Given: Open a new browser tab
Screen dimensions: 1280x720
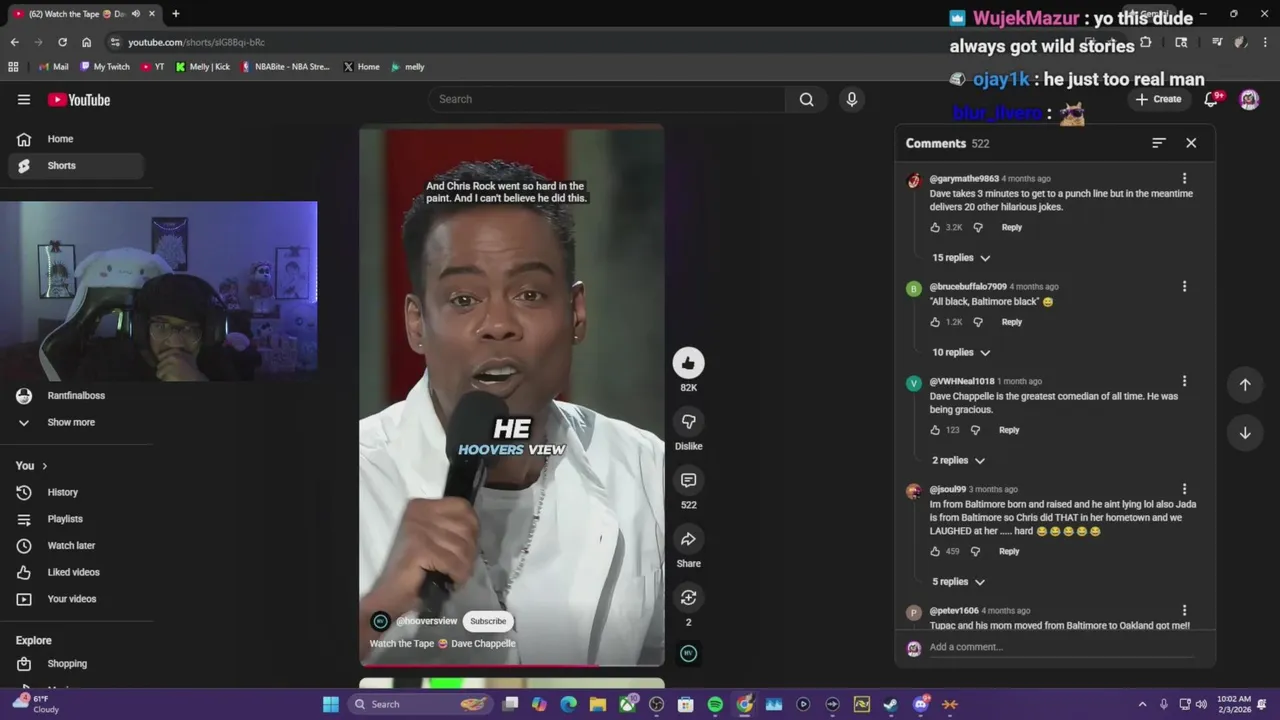Looking at the screenshot, I should coord(175,14).
